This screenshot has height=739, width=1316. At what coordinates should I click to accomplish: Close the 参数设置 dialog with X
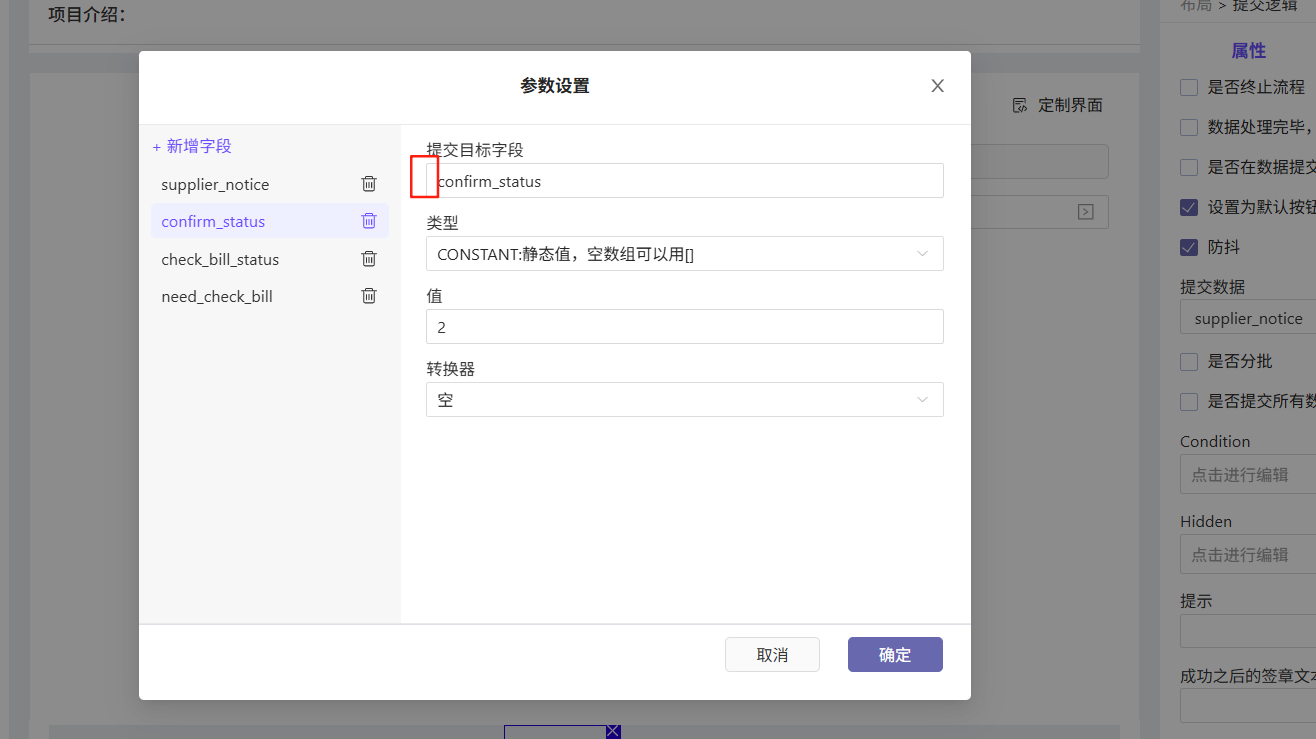pos(937,86)
